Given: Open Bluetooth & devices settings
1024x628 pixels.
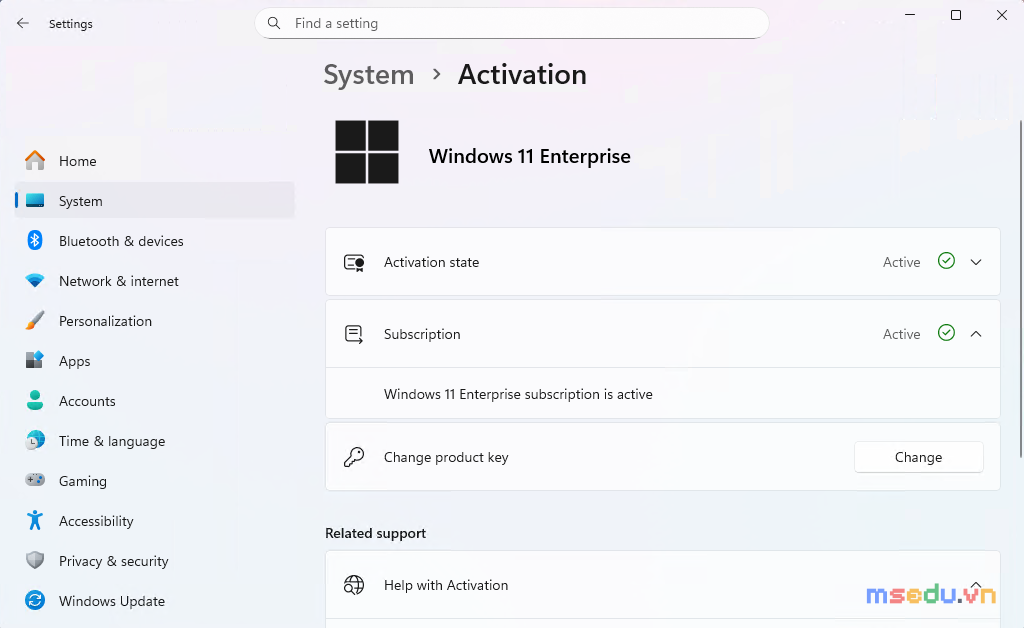Looking at the screenshot, I should coord(155,241).
